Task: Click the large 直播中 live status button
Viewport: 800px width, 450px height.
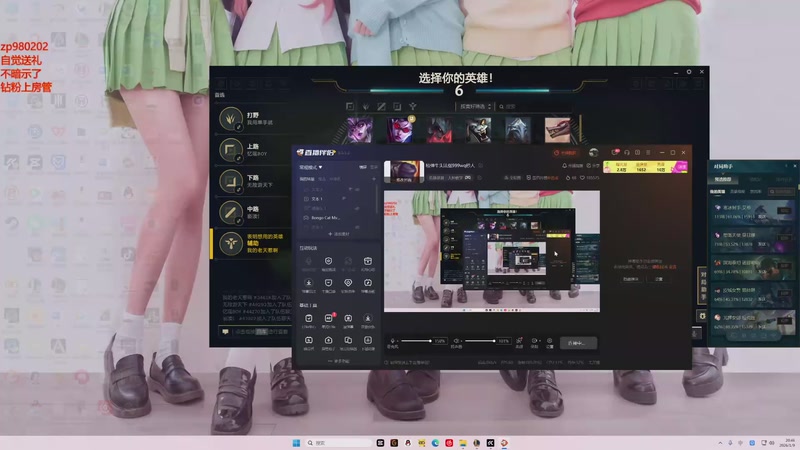Action: click(x=578, y=343)
